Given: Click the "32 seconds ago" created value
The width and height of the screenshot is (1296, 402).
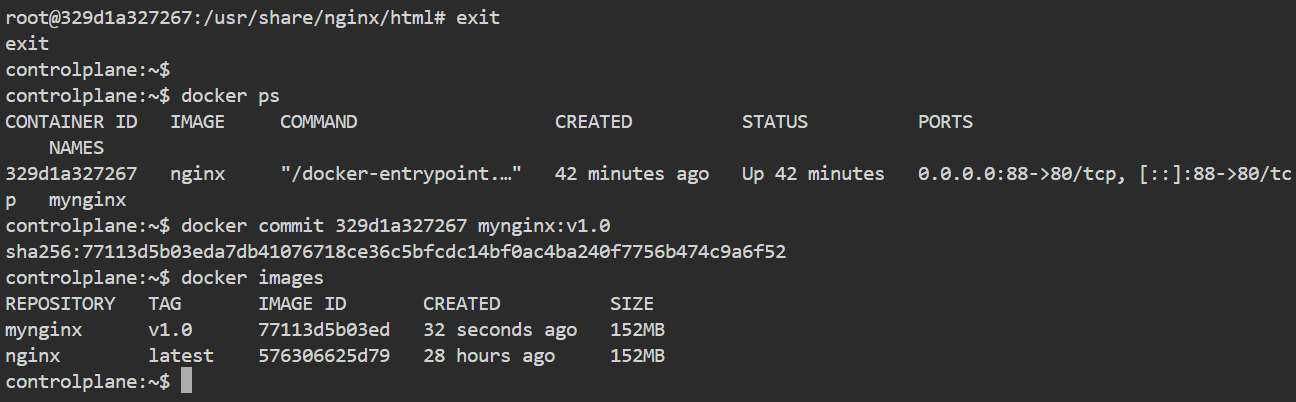Looking at the screenshot, I should [x=500, y=330].
